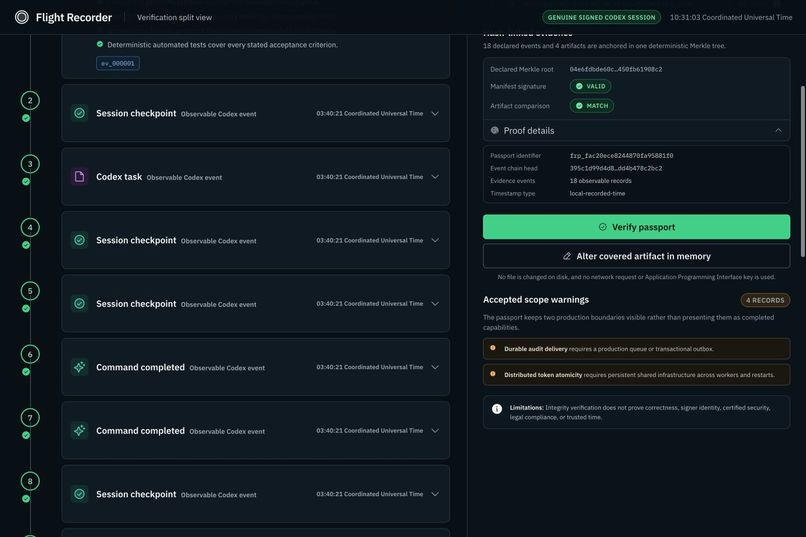Expand the step 2 Session checkpoint chevron

point(435,114)
